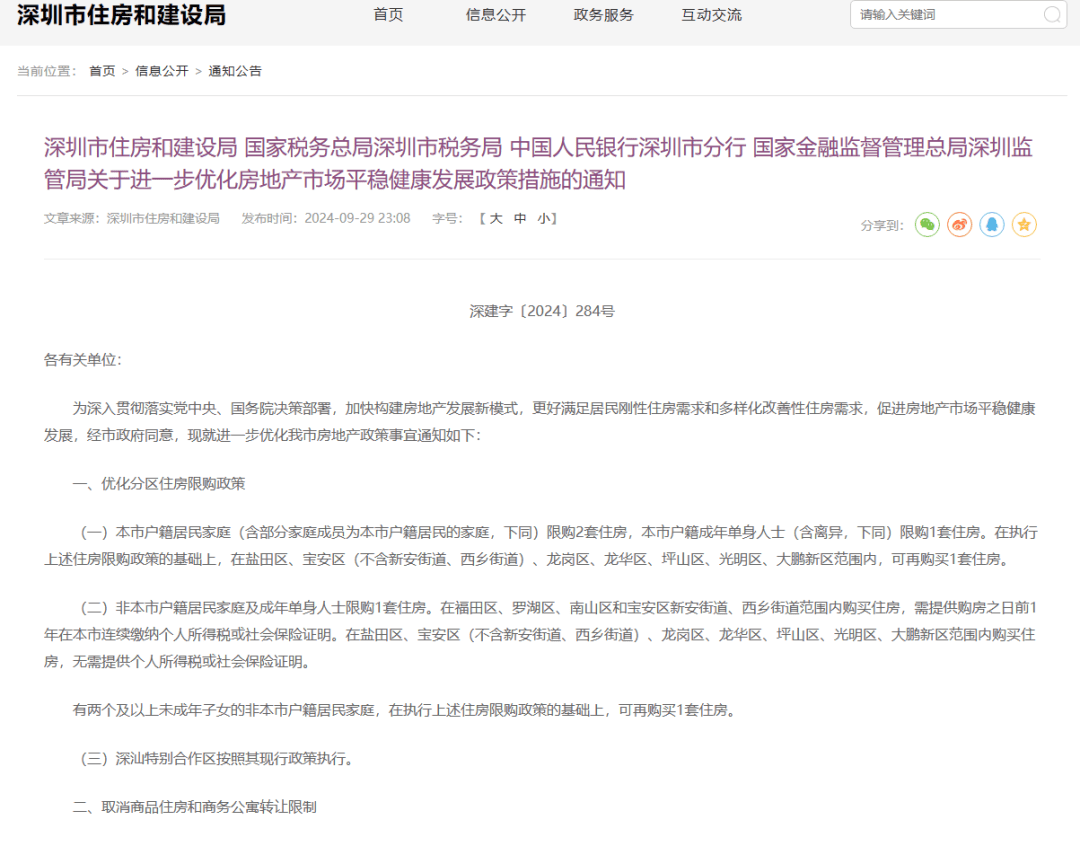Open the 政务服务 navigation menu
The height and width of the screenshot is (846, 1080).
(603, 14)
